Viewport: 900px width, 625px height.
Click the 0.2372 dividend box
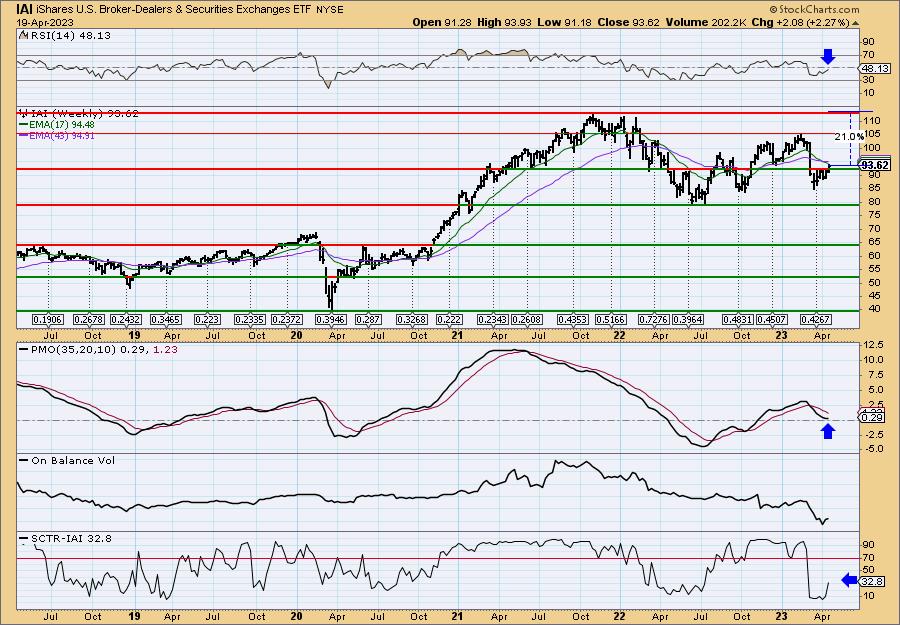pyautogui.click(x=287, y=320)
